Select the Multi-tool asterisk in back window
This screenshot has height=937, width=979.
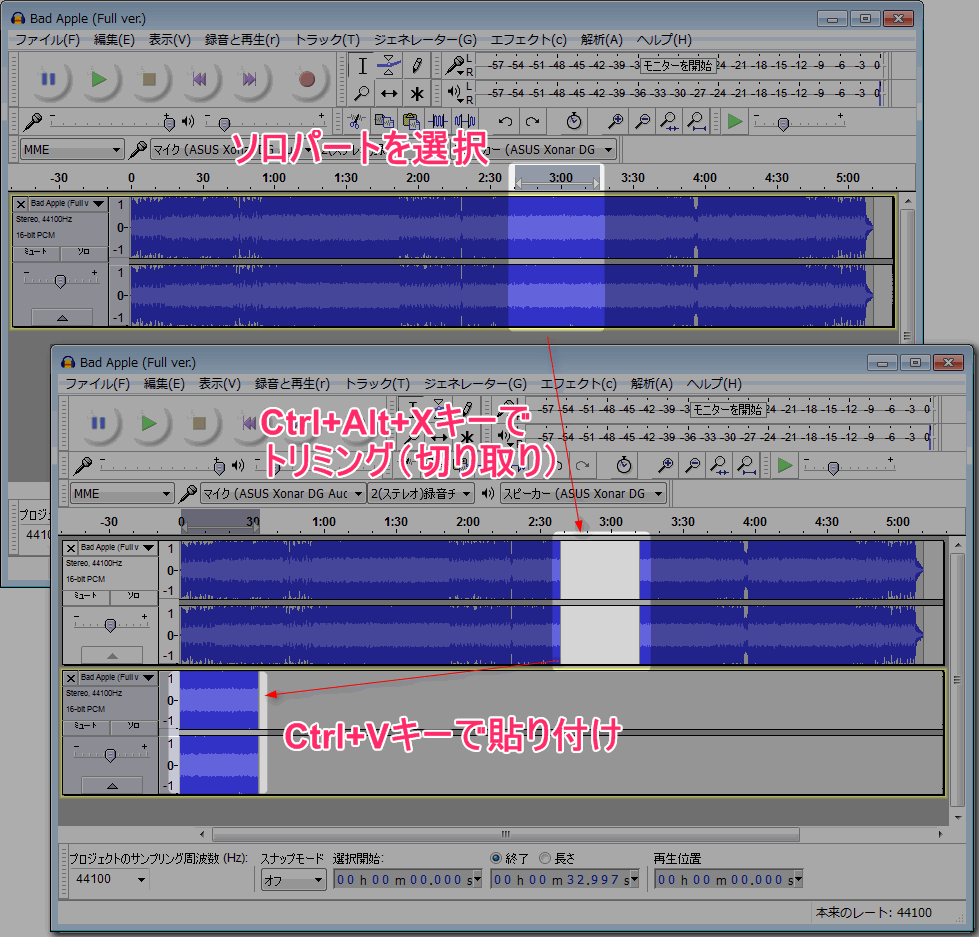(x=416, y=94)
